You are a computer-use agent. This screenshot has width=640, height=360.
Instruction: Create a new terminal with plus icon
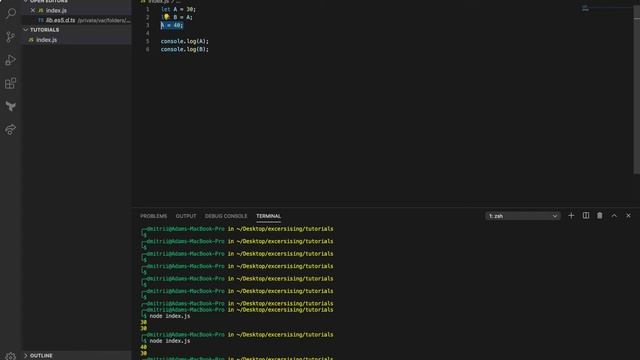click(x=571, y=216)
